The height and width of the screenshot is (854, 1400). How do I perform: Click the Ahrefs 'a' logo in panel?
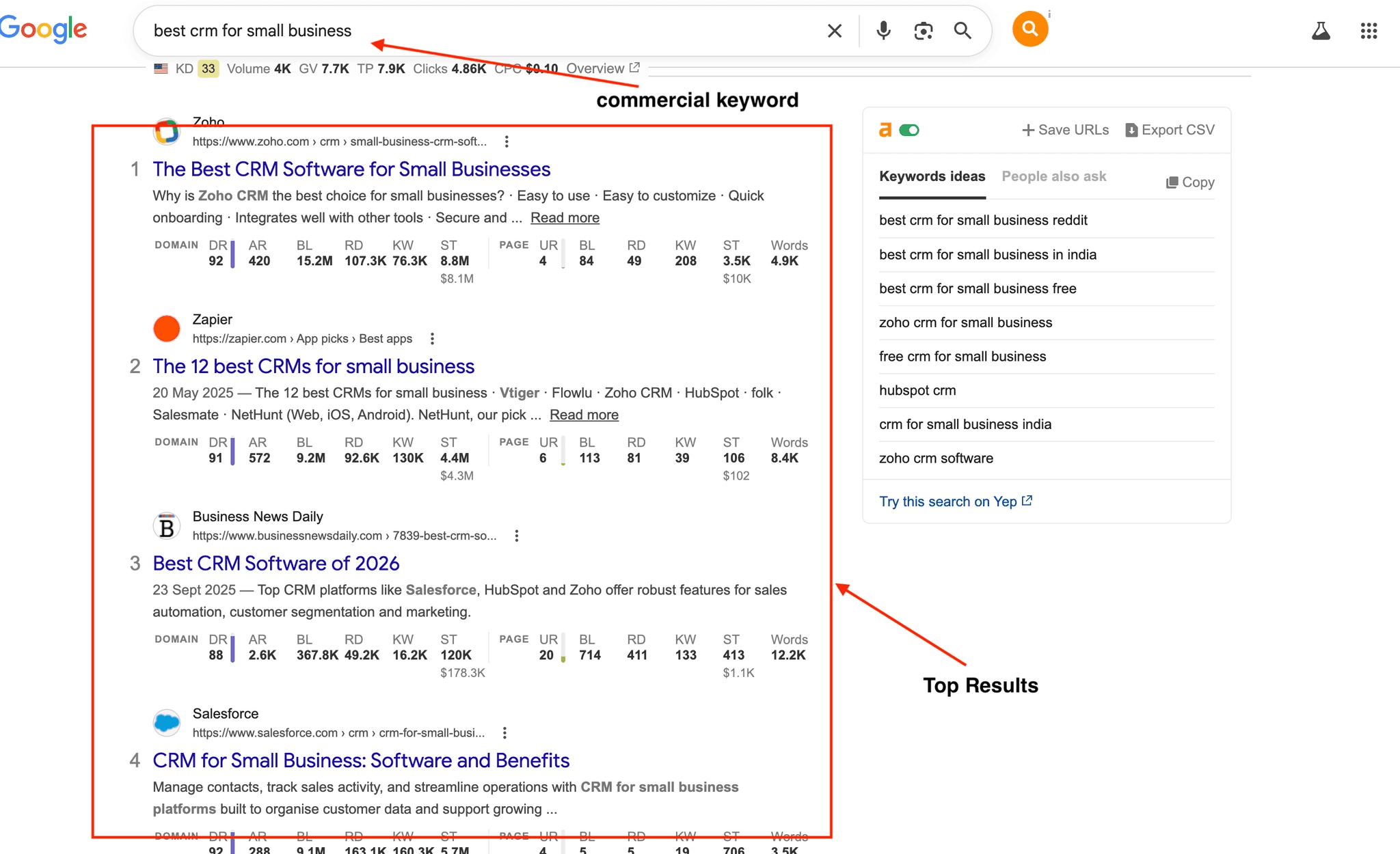click(x=885, y=130)
